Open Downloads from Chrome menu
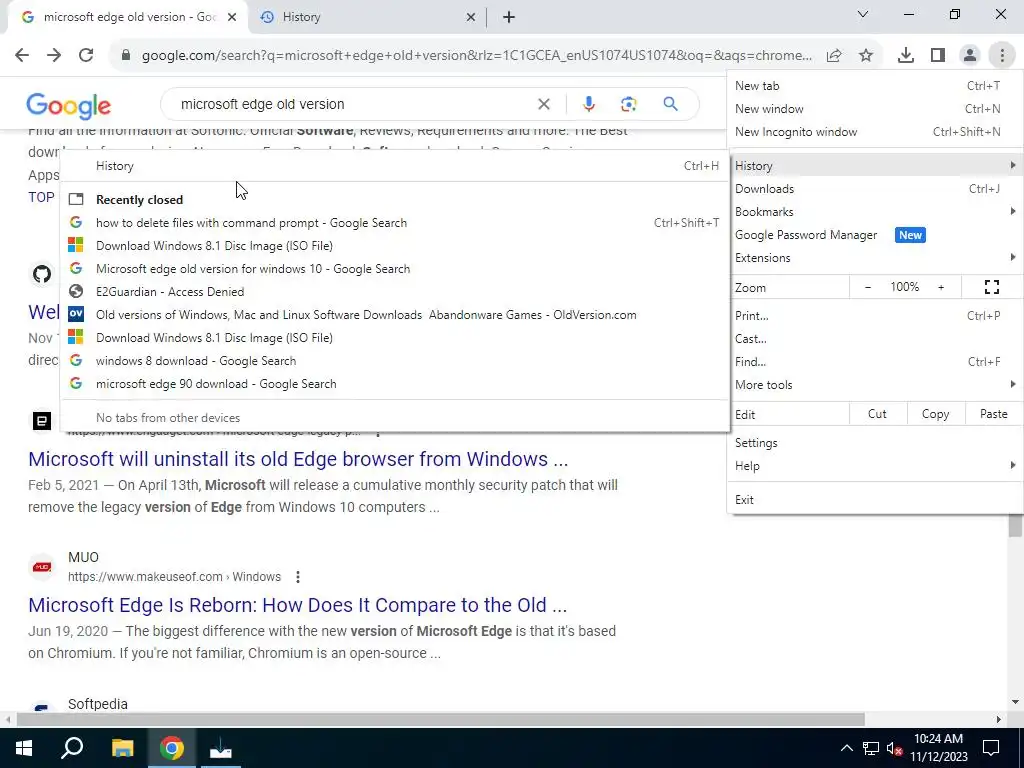Image resolution: width=1024 pixels, height=768 pixels. tap(875, 189)
